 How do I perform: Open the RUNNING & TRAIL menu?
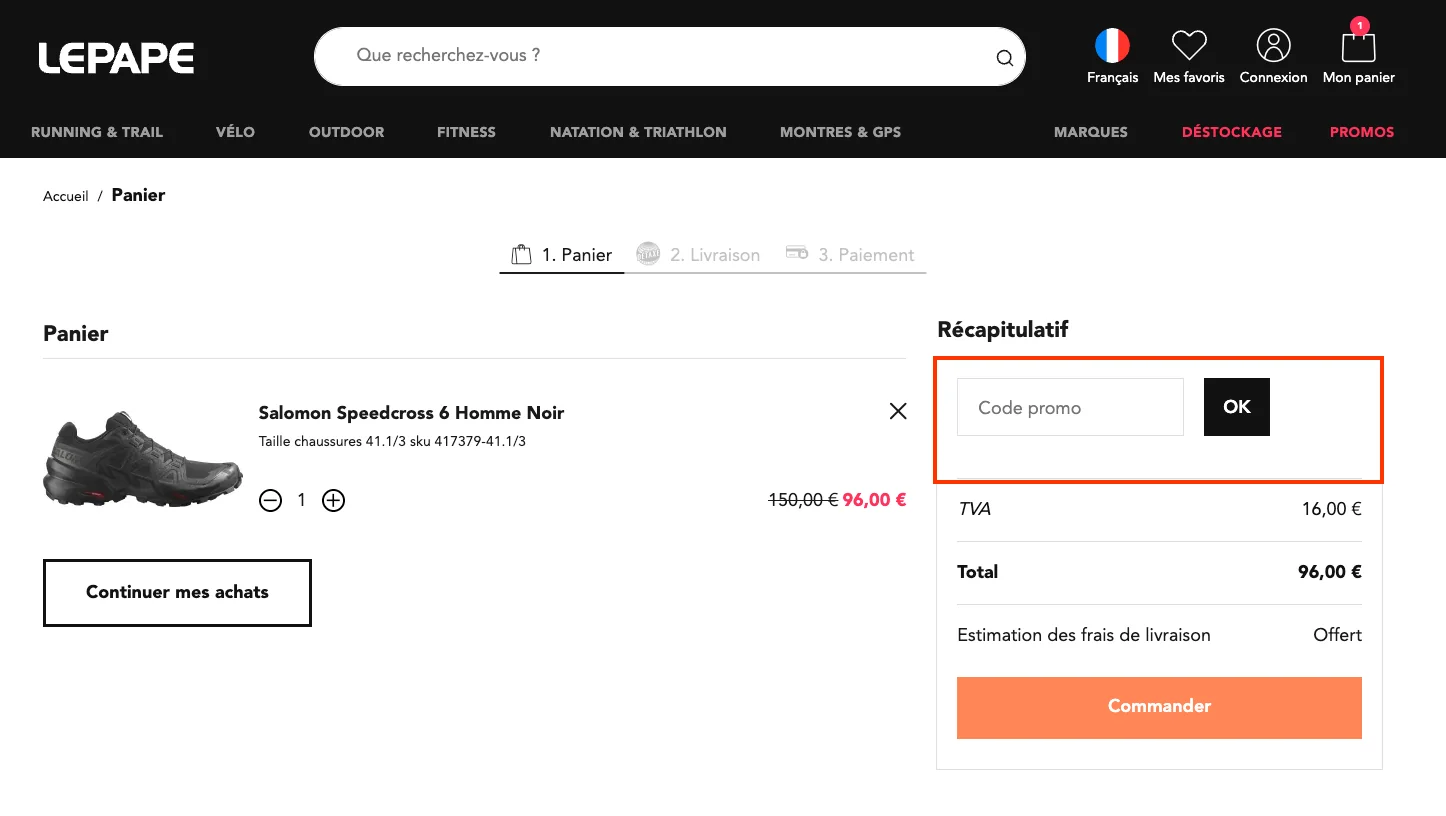click(97, 132)
